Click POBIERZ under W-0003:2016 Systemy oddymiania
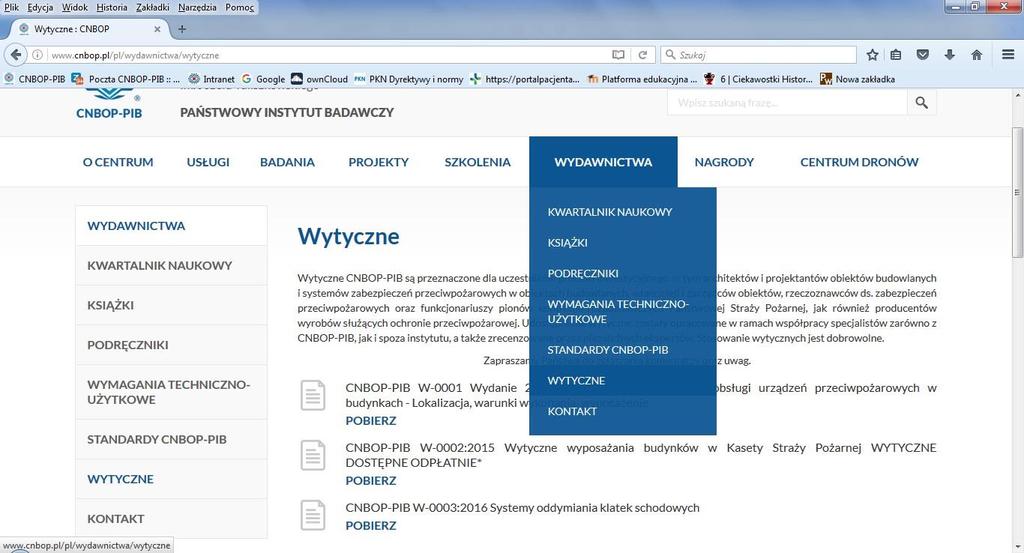 (x=371, y=526)
